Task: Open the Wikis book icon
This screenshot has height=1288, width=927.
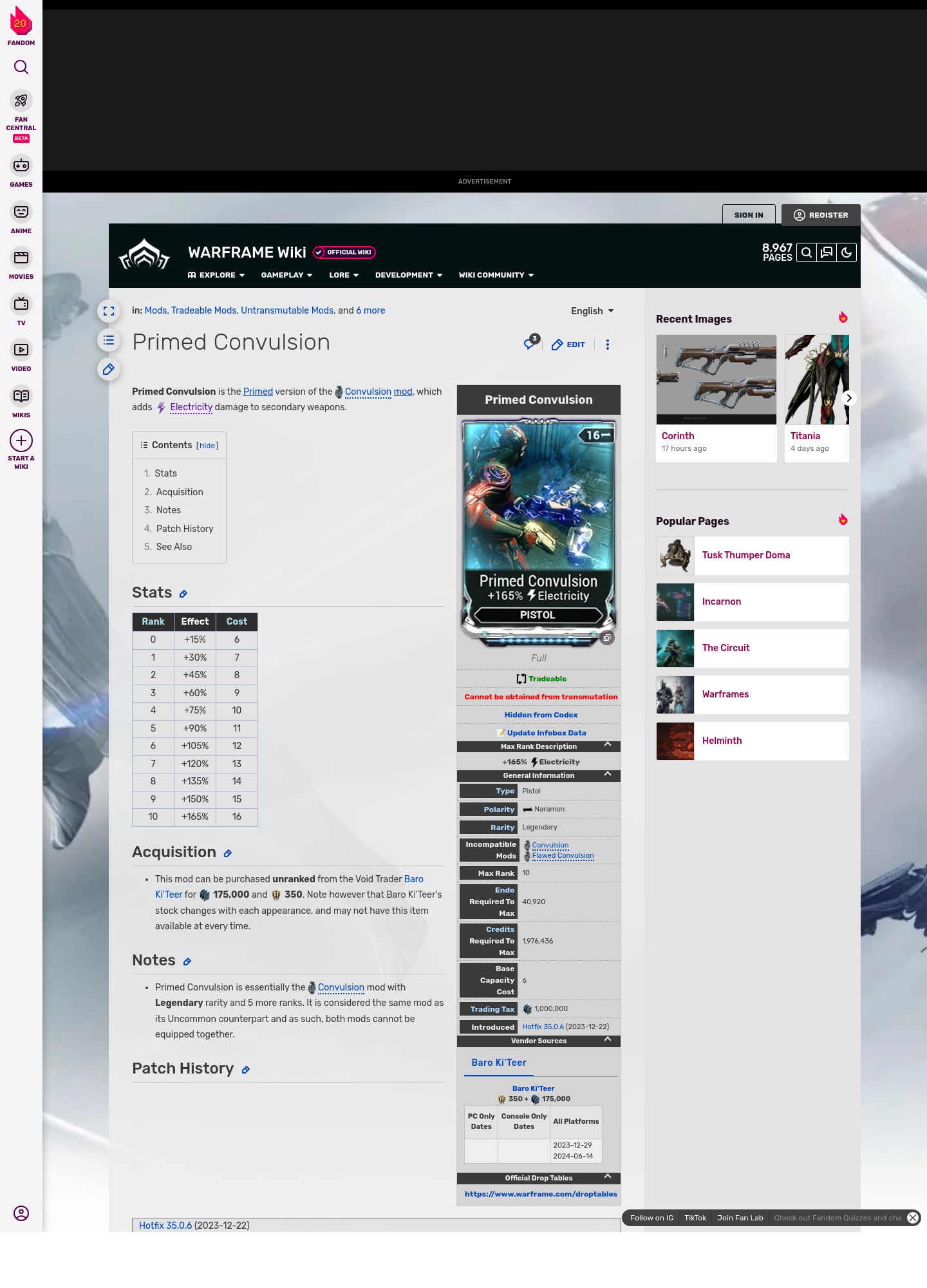Action: click(21, 396)
